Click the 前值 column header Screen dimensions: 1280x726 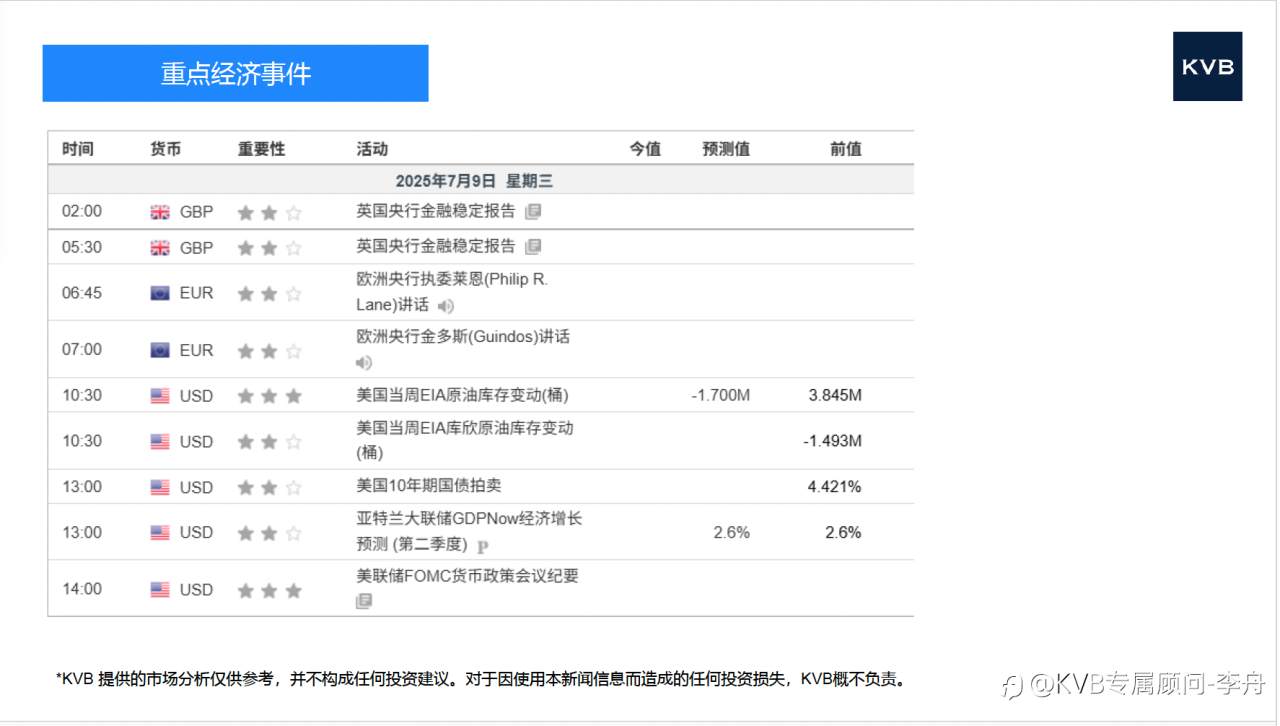pyautogui.click(x=845, y=149)
